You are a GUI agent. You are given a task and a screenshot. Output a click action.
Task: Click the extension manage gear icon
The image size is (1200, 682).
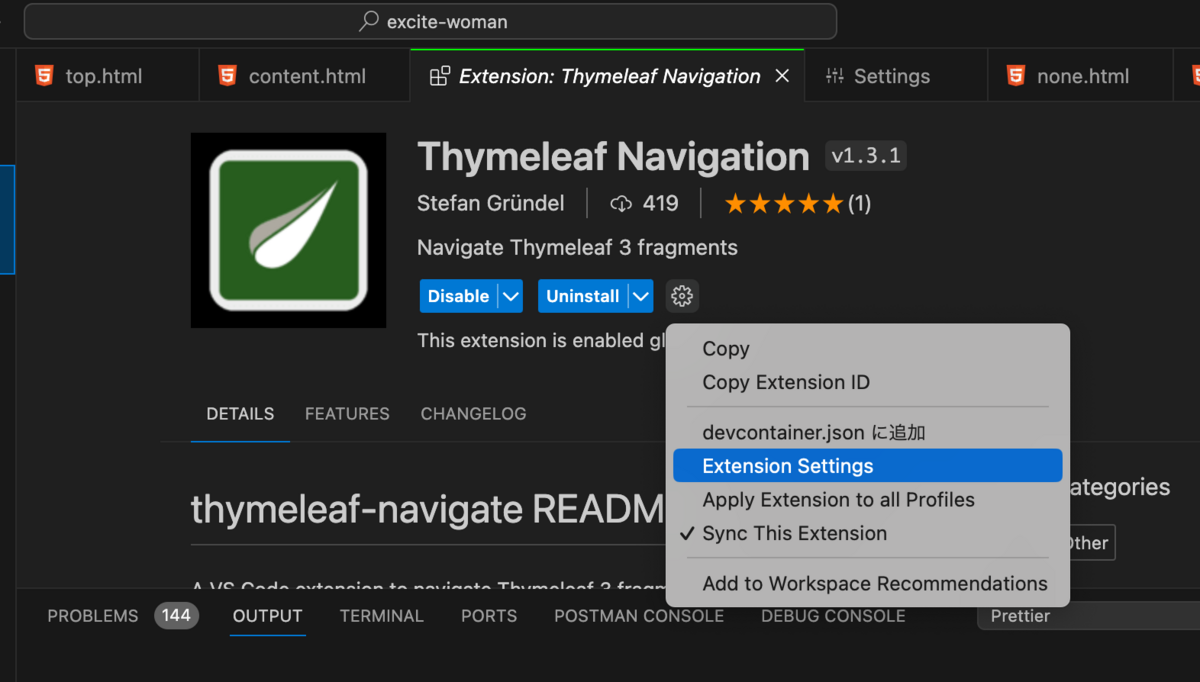click(682, 296)
